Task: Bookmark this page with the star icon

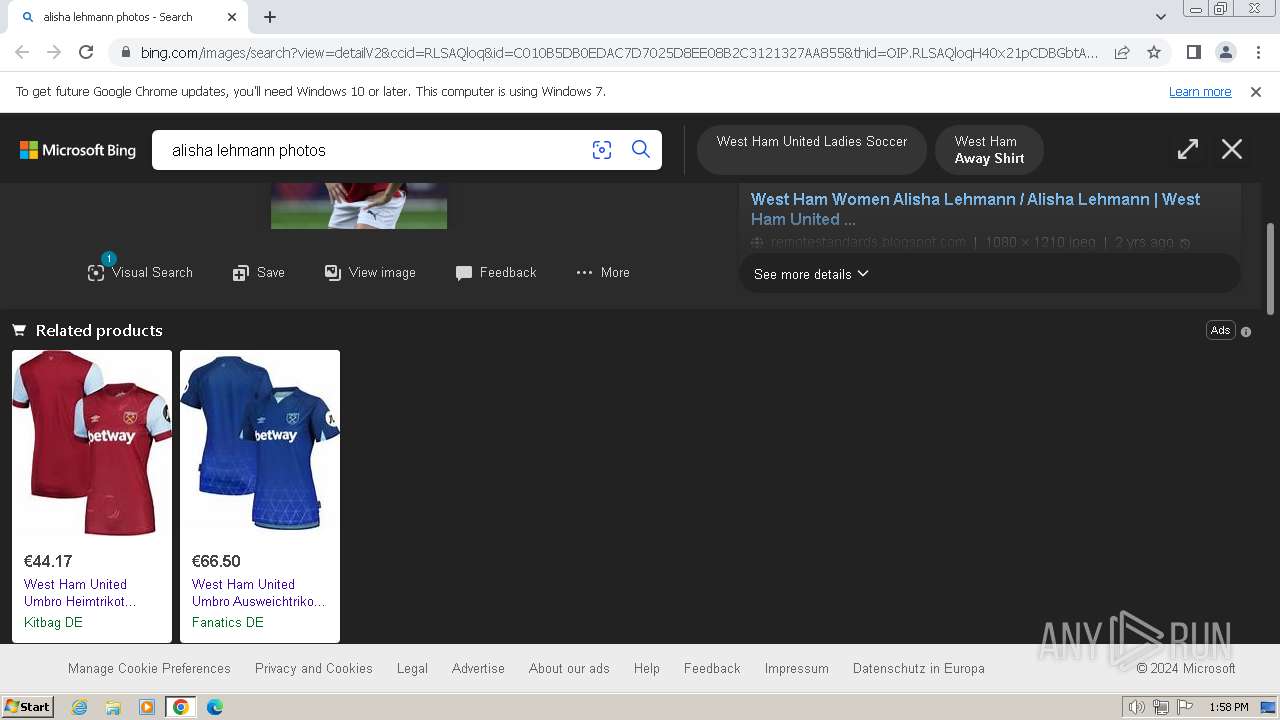Action: click(1154, 52)
